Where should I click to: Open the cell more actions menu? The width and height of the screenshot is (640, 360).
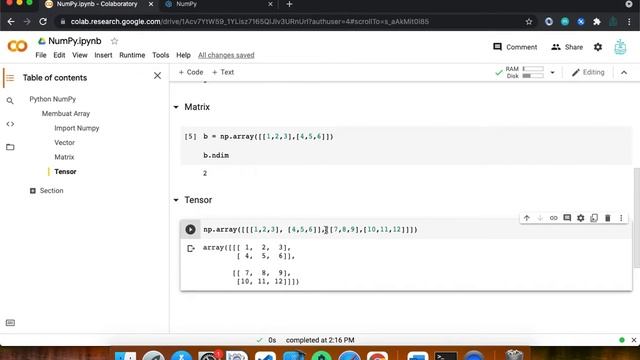click(x=621, y=218)
